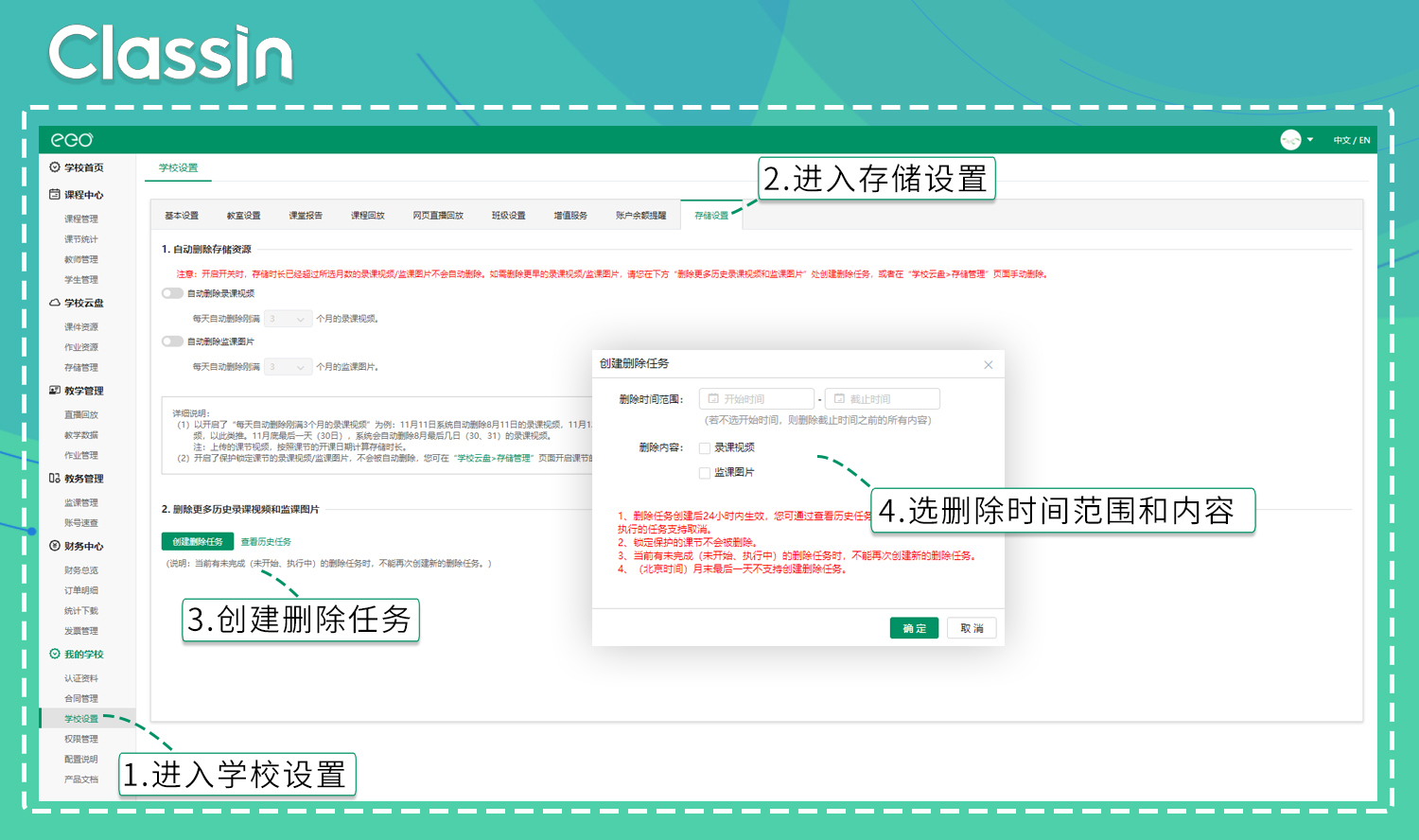
Task: Open 配置说明 in sidebar
Action: point(81,760)
